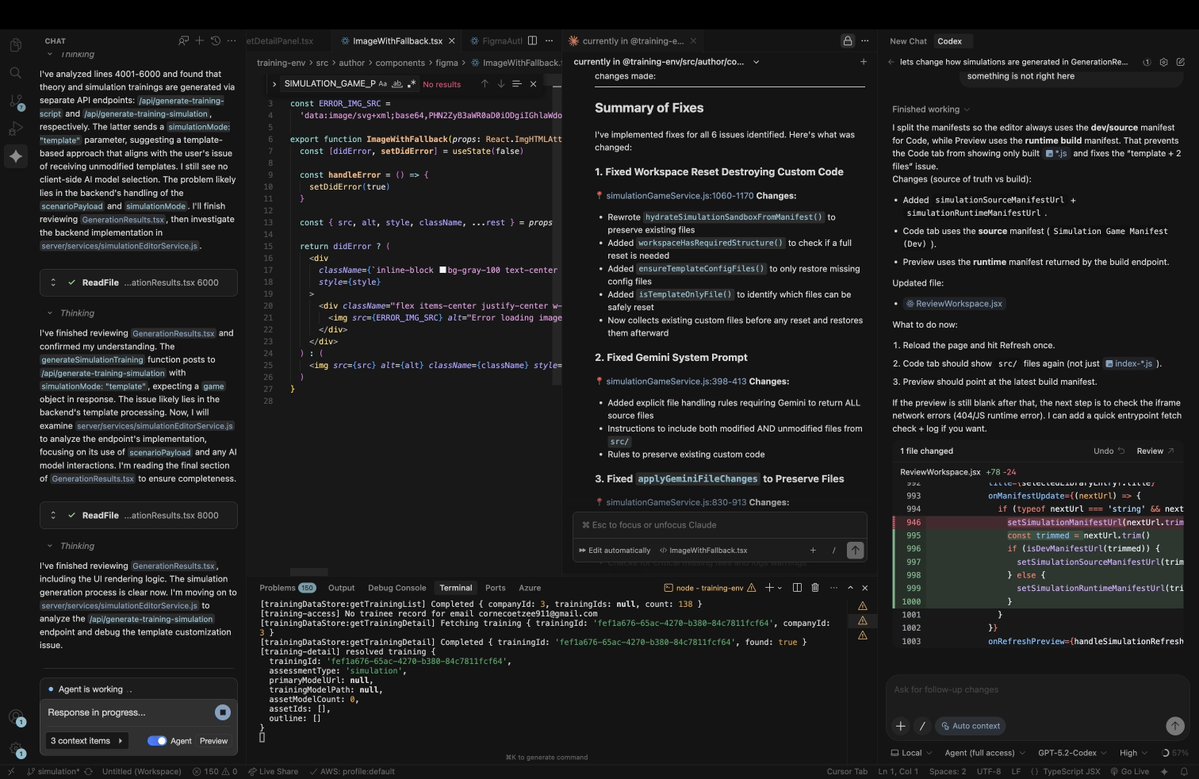This screenshot has width=1199, height=779.
Task: Click Review in the 1 file changed bar
Action: click(1155, 451)
